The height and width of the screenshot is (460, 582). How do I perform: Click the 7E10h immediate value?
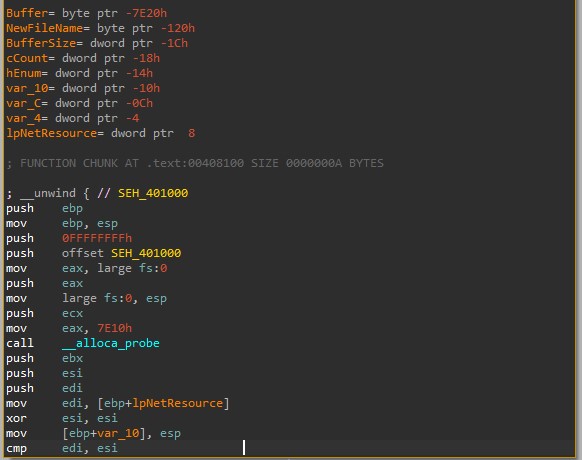tap(114, 328)
